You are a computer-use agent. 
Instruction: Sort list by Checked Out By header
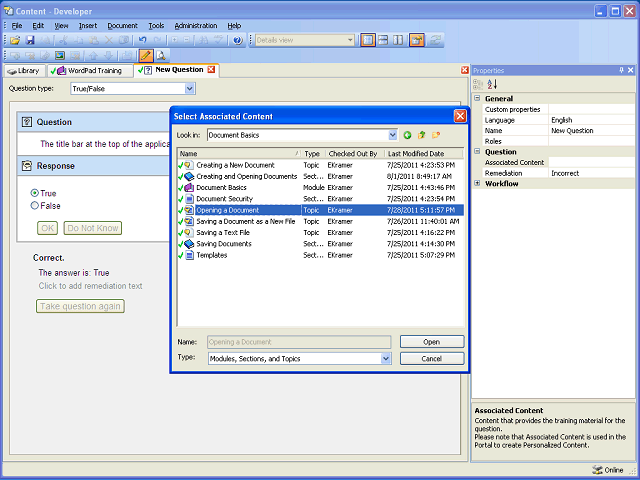coord(355,154)
